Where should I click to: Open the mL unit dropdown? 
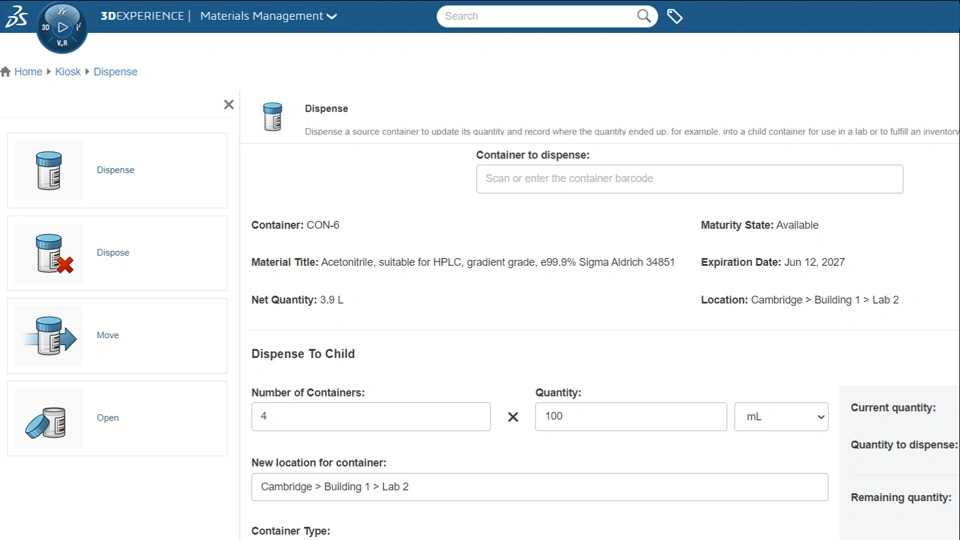(x=781, y=416)
